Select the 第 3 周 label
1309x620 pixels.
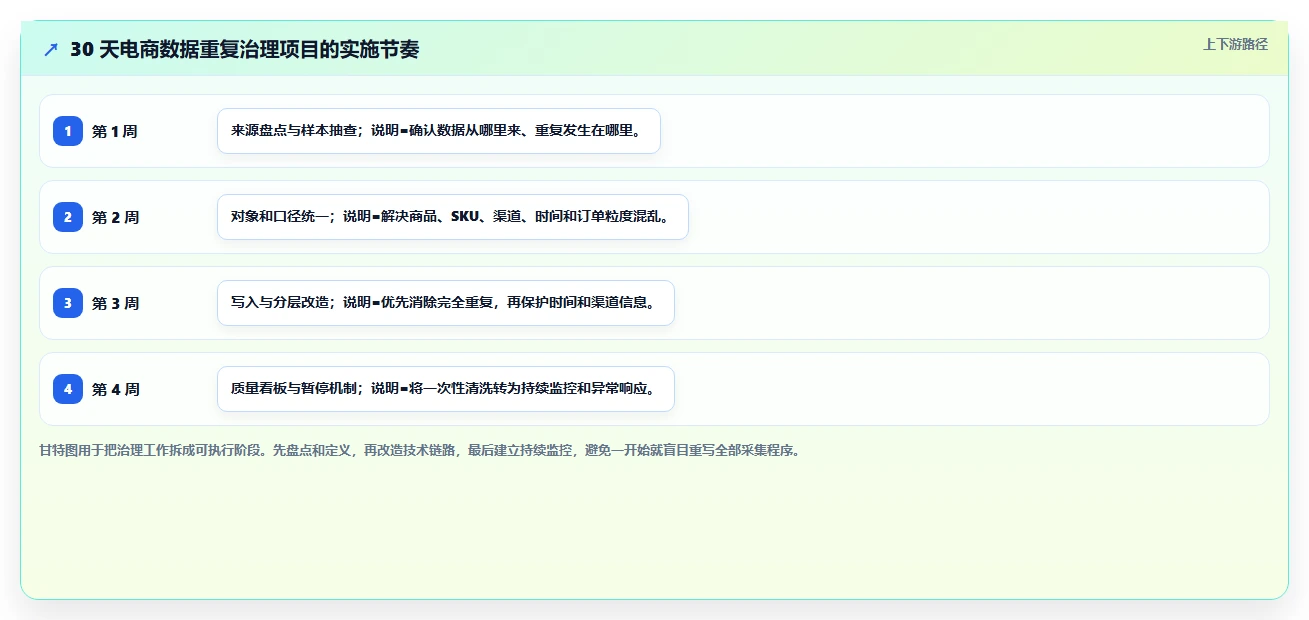pyautogui.click(x=115, y=303)
